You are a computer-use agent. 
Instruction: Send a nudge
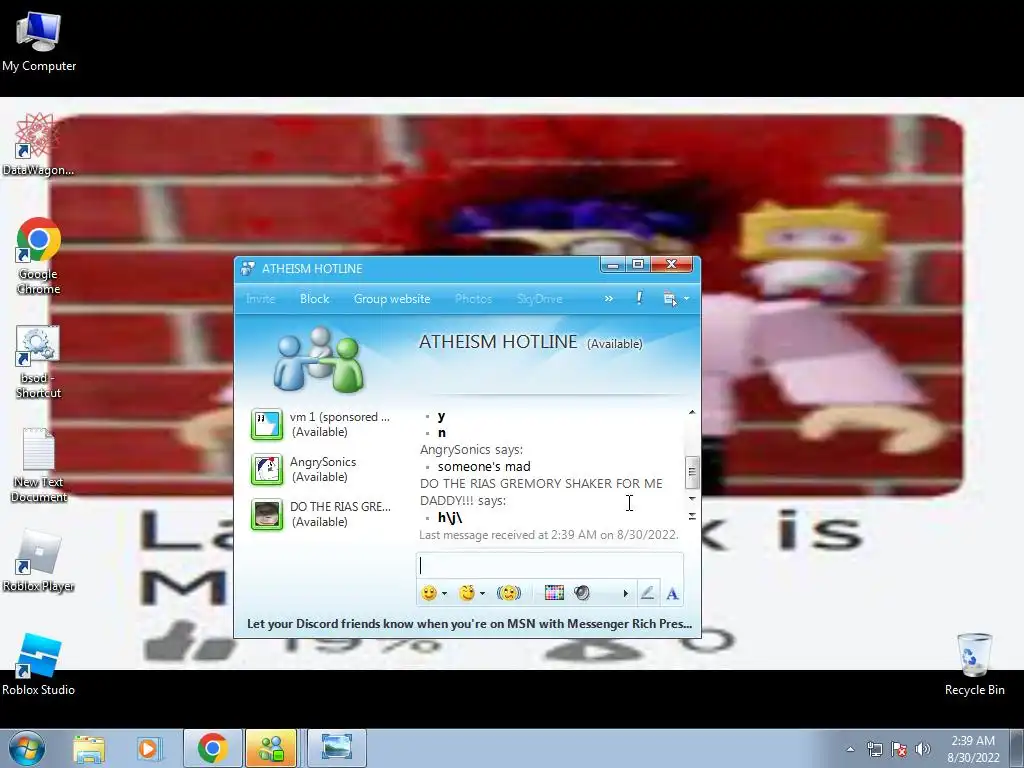509,593
